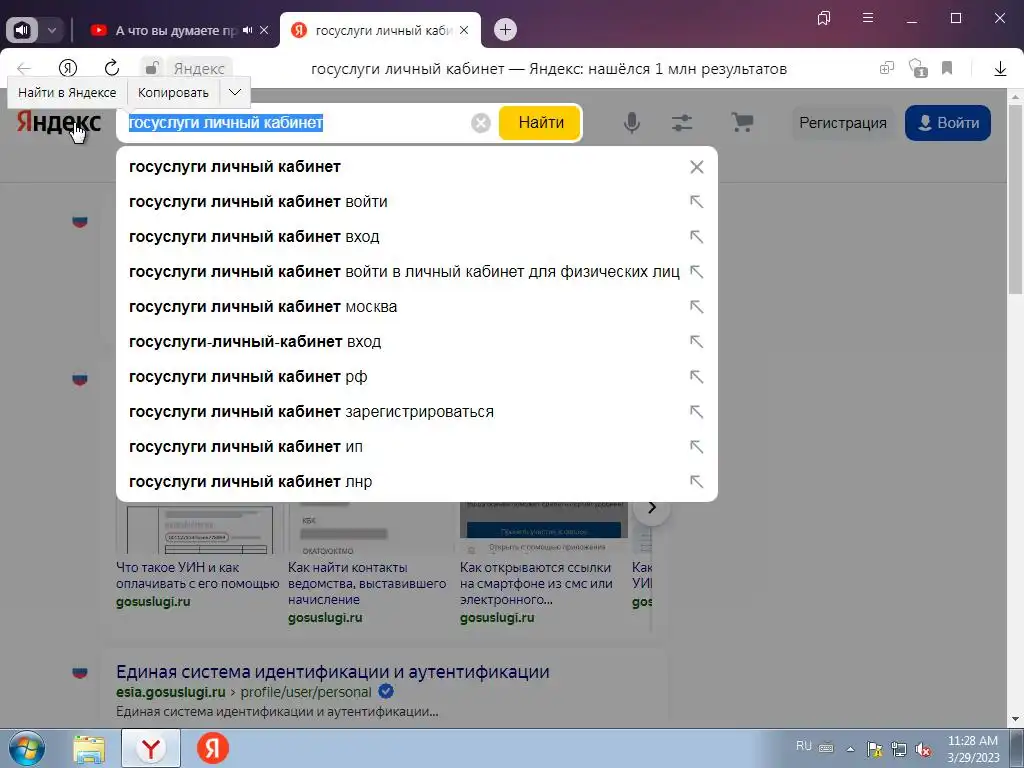Image resolution: width=1024 pixels, height=768 pixels.
Task: Insert arrow for ип suggestion
Action: [697, 447]
